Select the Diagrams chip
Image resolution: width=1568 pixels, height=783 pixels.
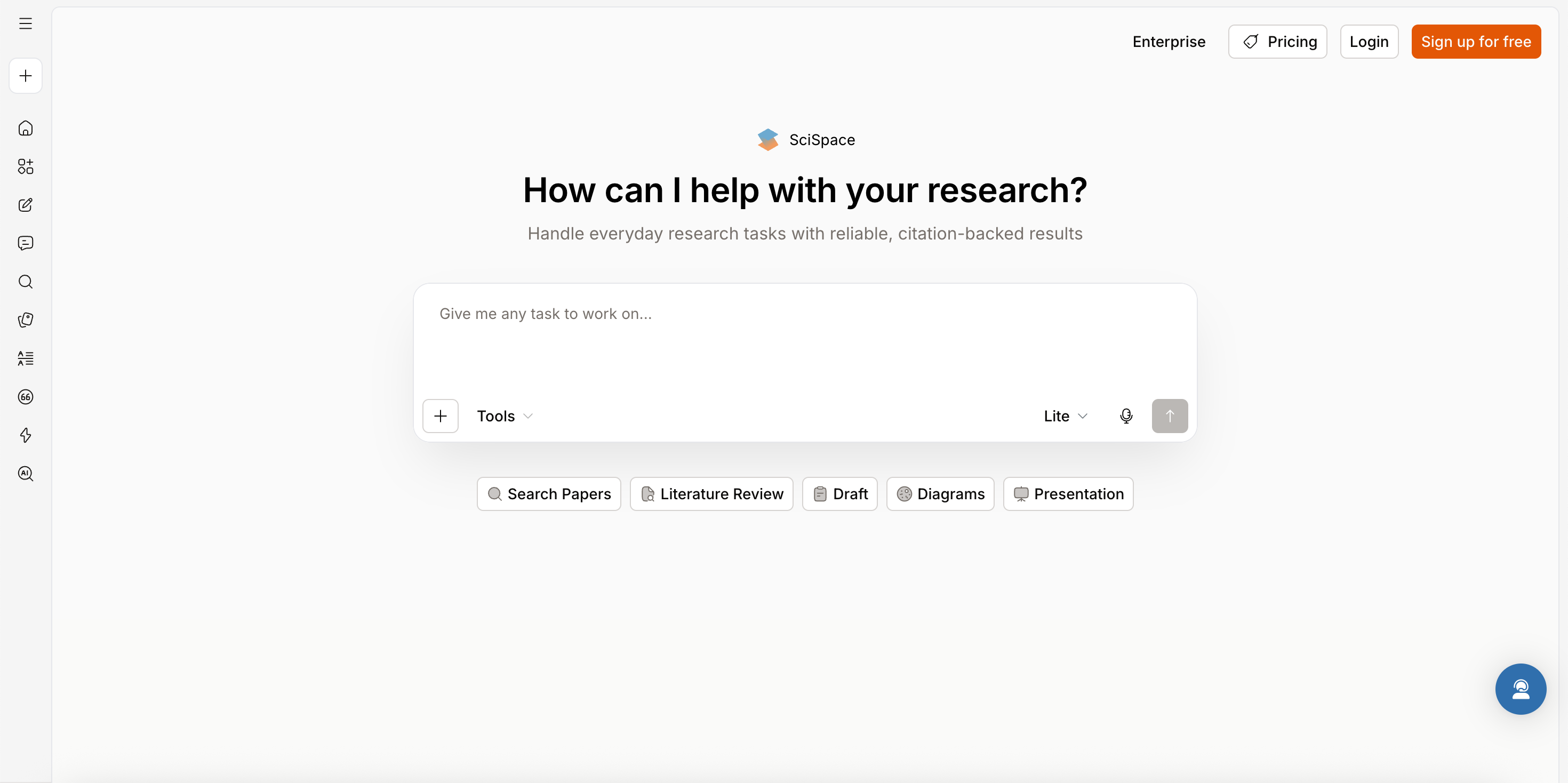pos(940,494)
